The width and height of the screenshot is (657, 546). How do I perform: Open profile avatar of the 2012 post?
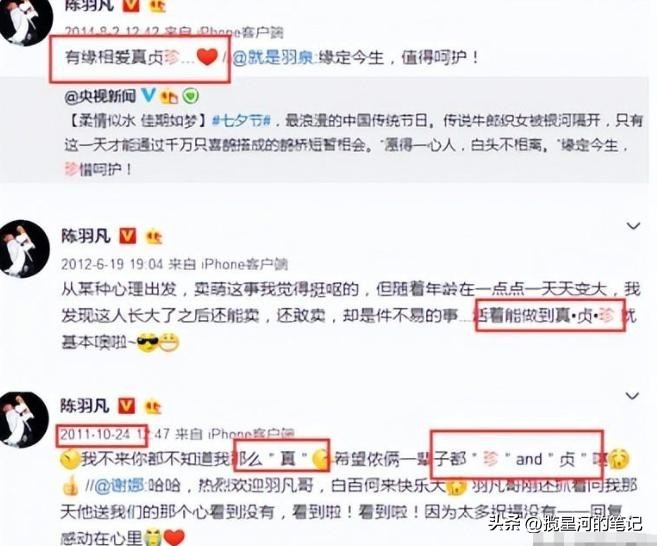pos(24,249)
